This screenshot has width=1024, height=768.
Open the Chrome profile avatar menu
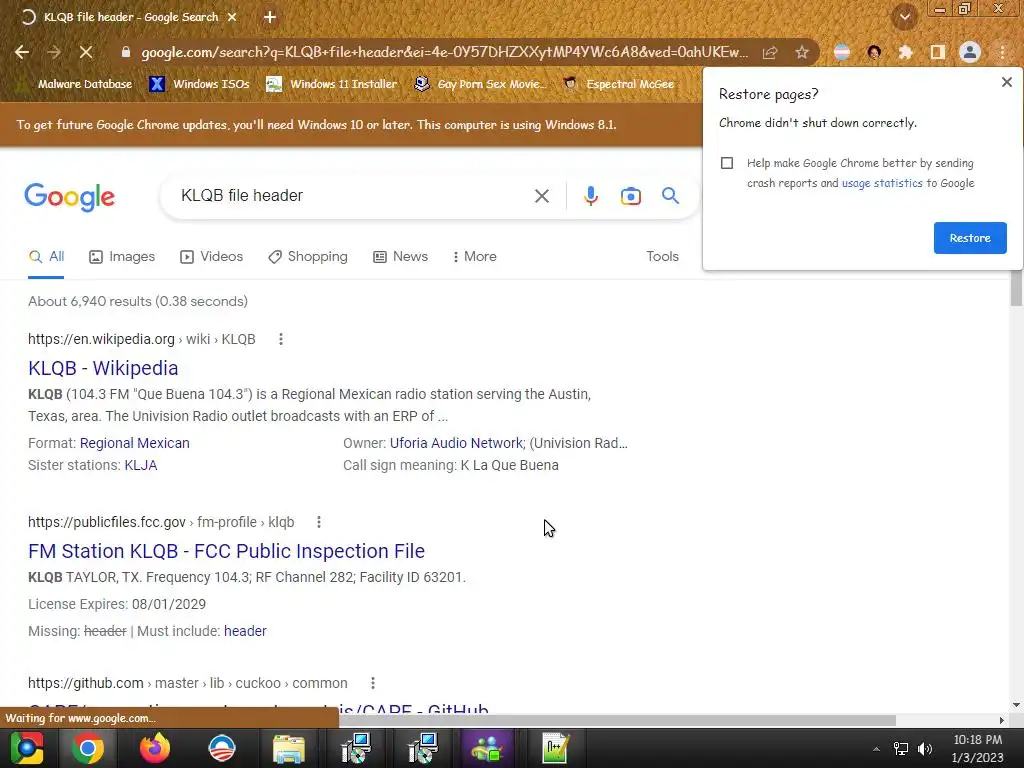(x=970, y=52)
